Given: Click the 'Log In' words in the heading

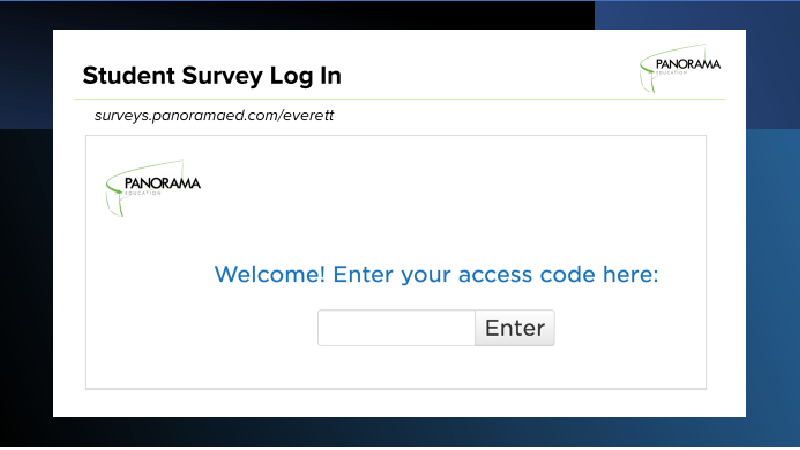Looking at the screenshot, I should pyautogui.click(x=305, y=76).
